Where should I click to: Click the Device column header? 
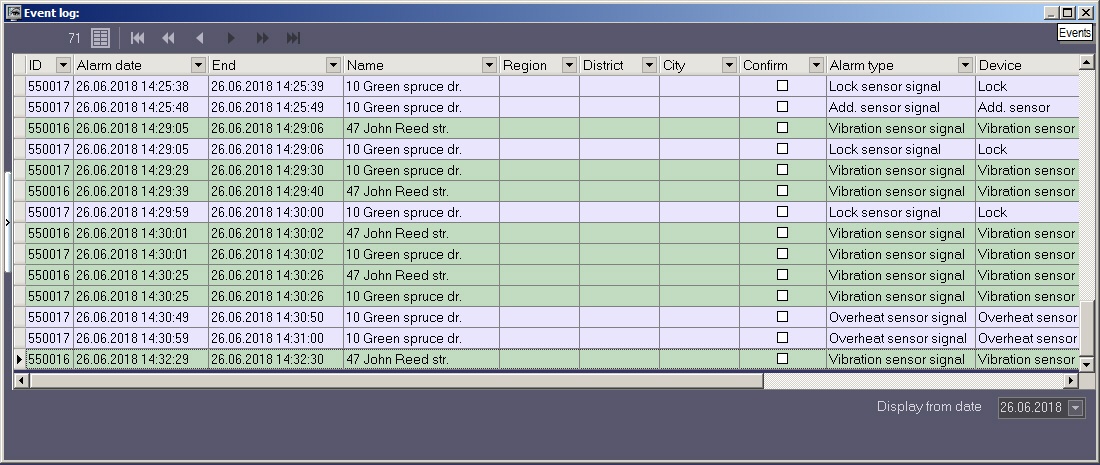pyautogui.click(x=1024, y=65)
